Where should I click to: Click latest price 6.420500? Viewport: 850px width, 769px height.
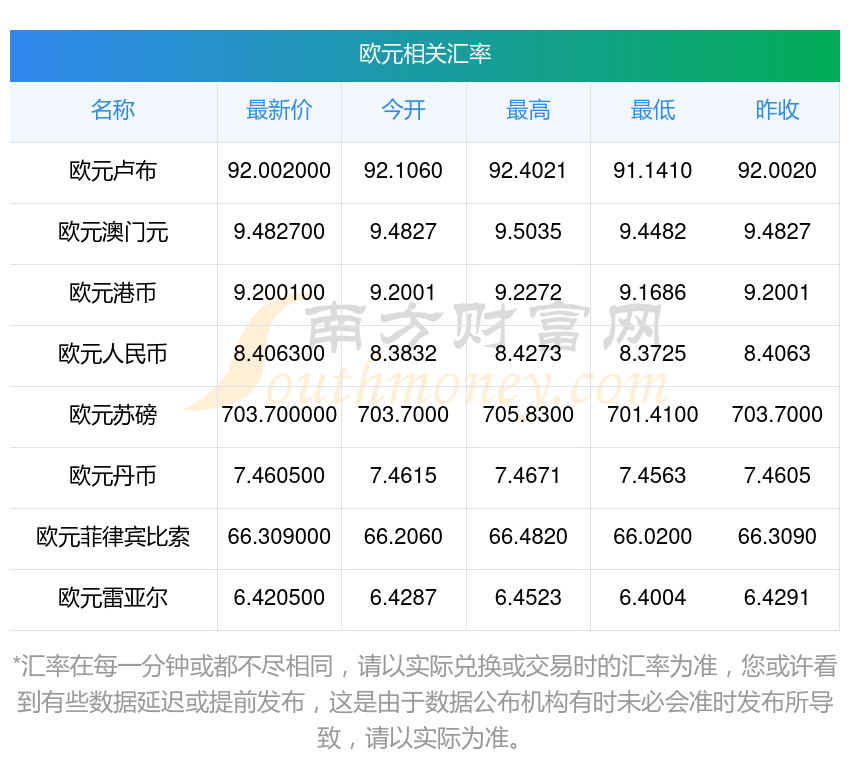pyautogui.click(x=279, y=598)
